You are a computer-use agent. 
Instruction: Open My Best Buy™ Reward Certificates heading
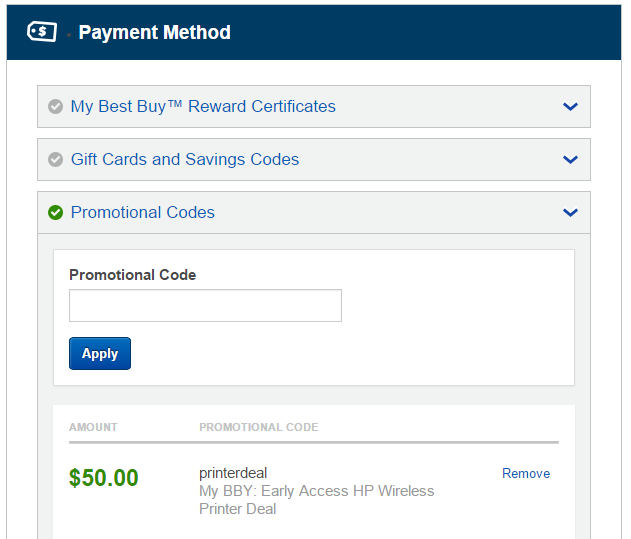tap(203, 107)
